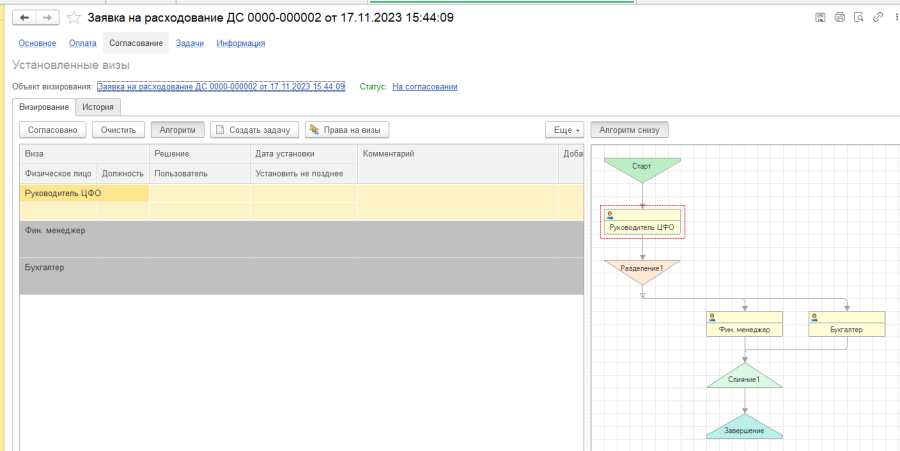The width and height of the screenshot is (900, 451).
Task: Click the print icon in header
Action: click(x=840, y=17)
